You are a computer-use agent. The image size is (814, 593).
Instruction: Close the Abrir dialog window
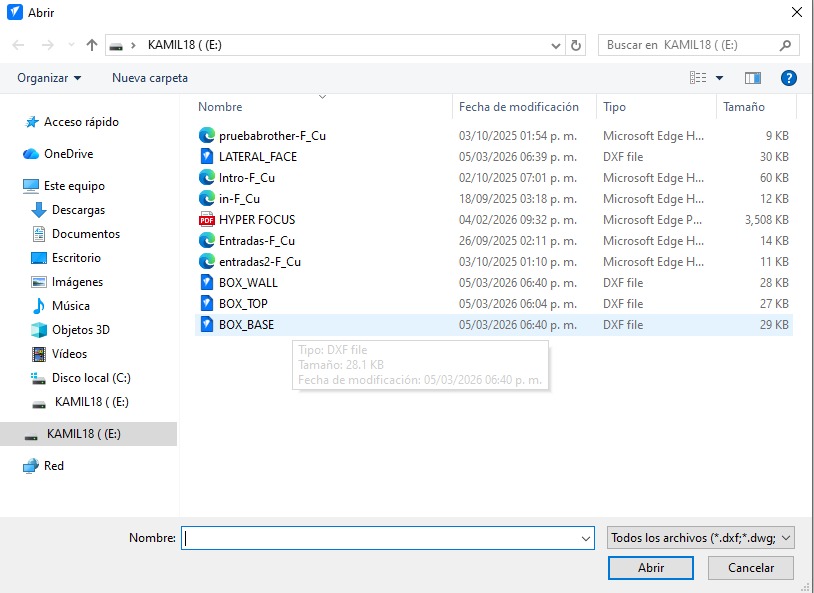(x=797, y=12)
